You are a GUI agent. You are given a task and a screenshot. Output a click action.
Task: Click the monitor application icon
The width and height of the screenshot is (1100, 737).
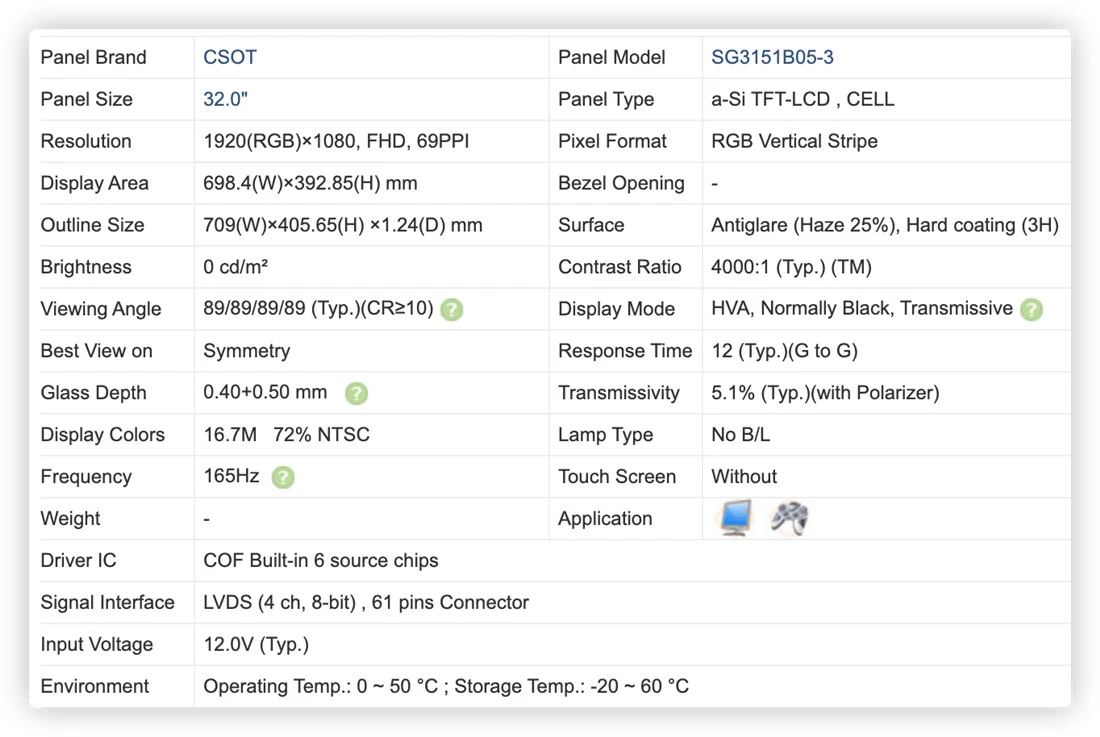click(x=735, y=518)
